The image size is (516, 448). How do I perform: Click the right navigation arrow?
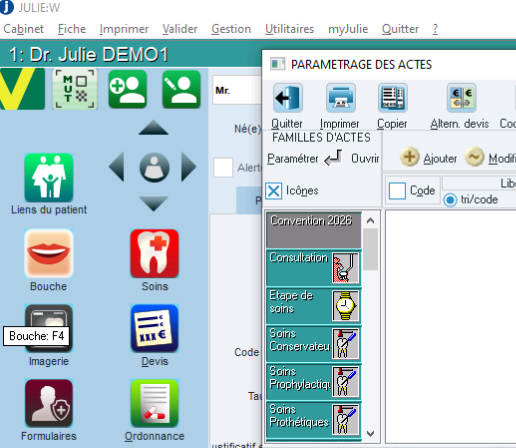point(189,167)
